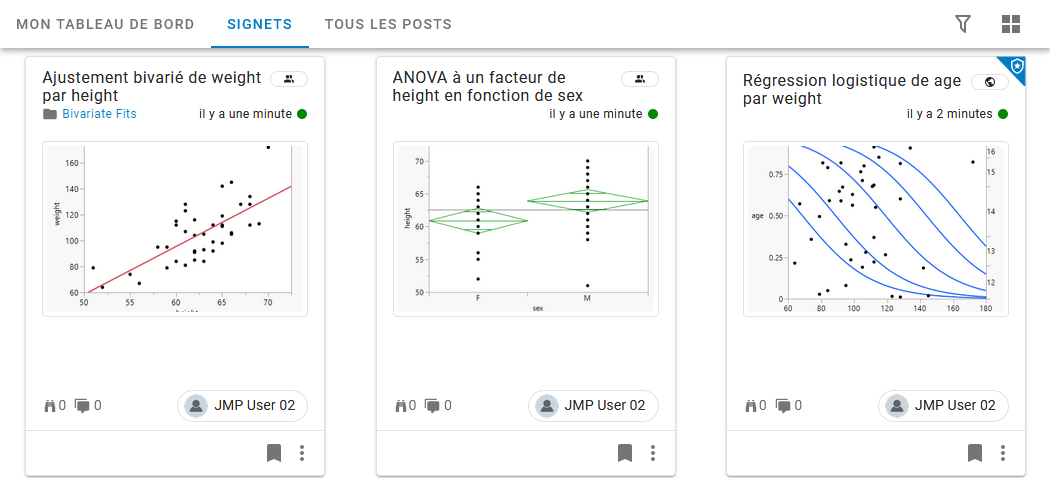Open more options menu for ANOVA post
1050x494 pixels.
pos(653,453)
